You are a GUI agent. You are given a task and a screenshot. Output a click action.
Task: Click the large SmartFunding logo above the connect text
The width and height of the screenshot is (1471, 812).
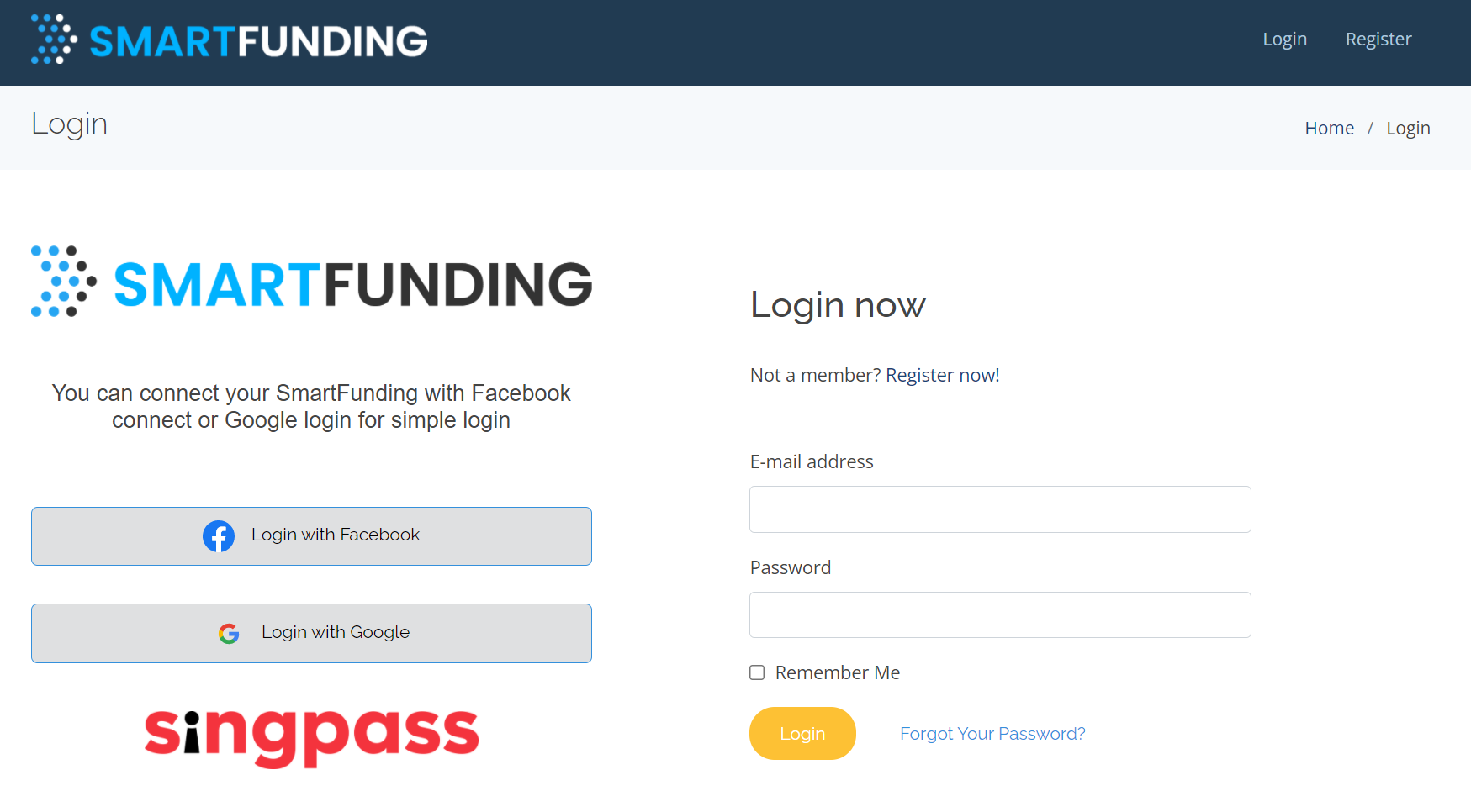(x=311, y=282)
